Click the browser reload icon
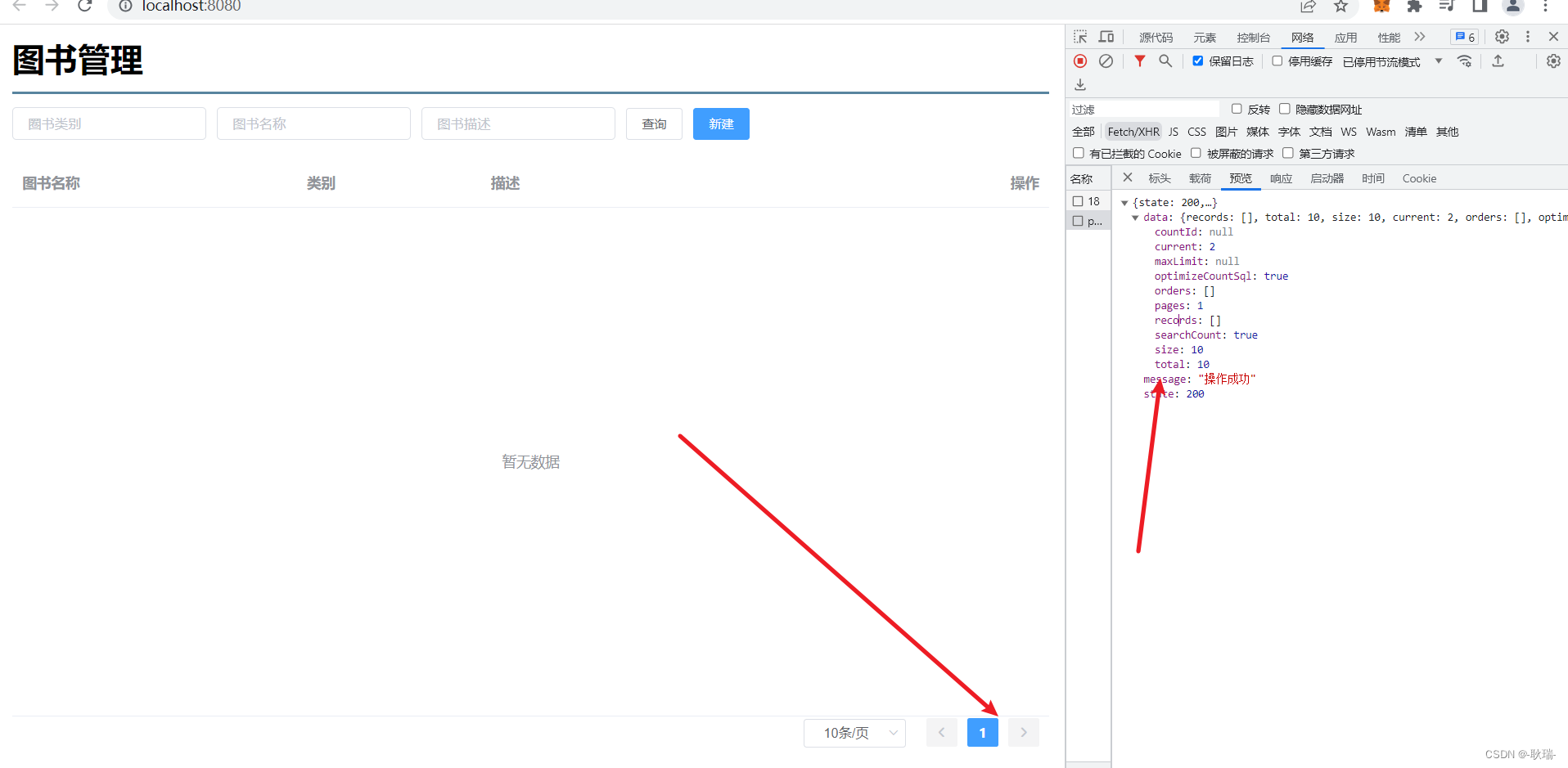 click(x=84, y=6)
